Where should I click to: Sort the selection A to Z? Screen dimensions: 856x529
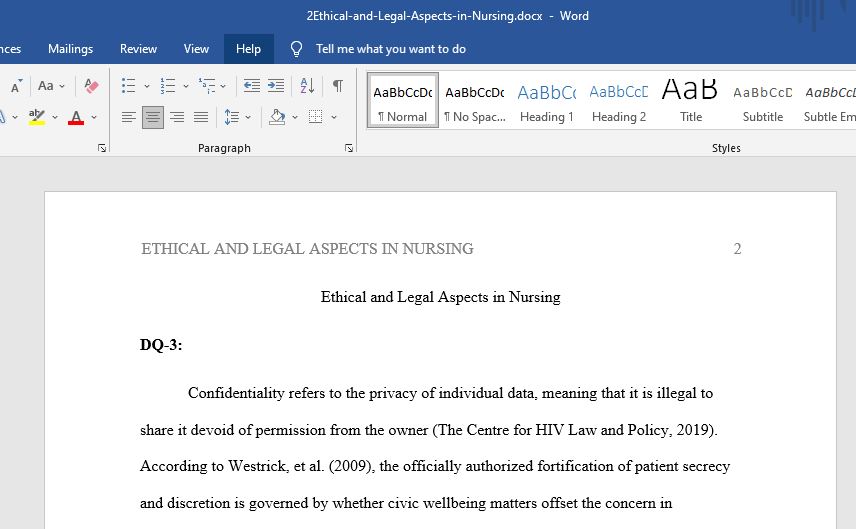(x=307, y=86)
